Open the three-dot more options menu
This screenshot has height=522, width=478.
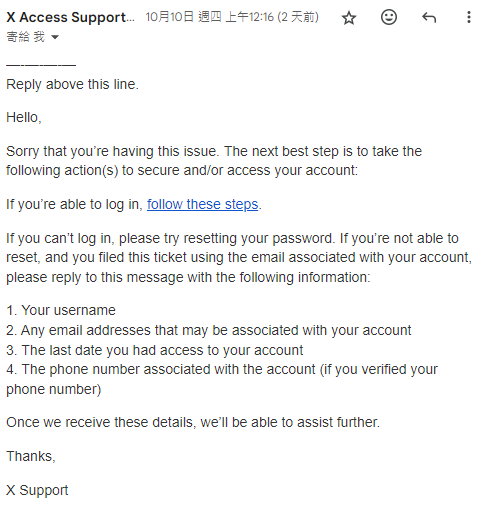(x=468, y=17)
